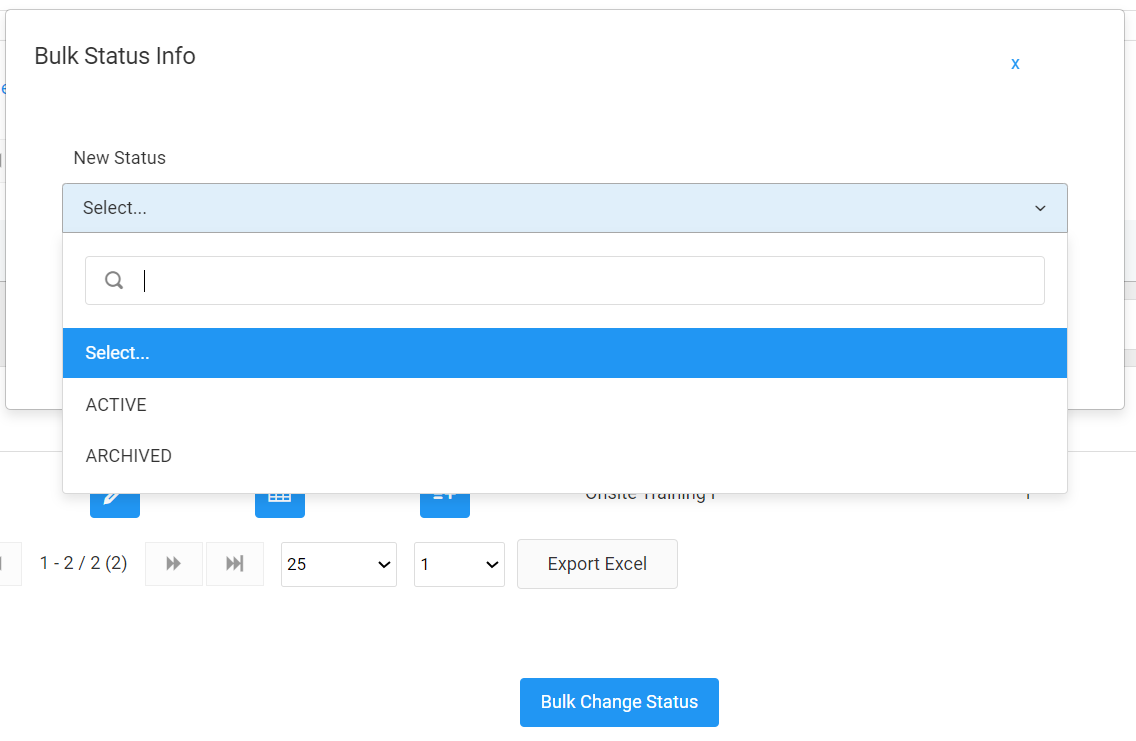Viewport: 1136px width, 741px height.
Task: Go to next page with double-arrow icon
Action: coord(174,564)
